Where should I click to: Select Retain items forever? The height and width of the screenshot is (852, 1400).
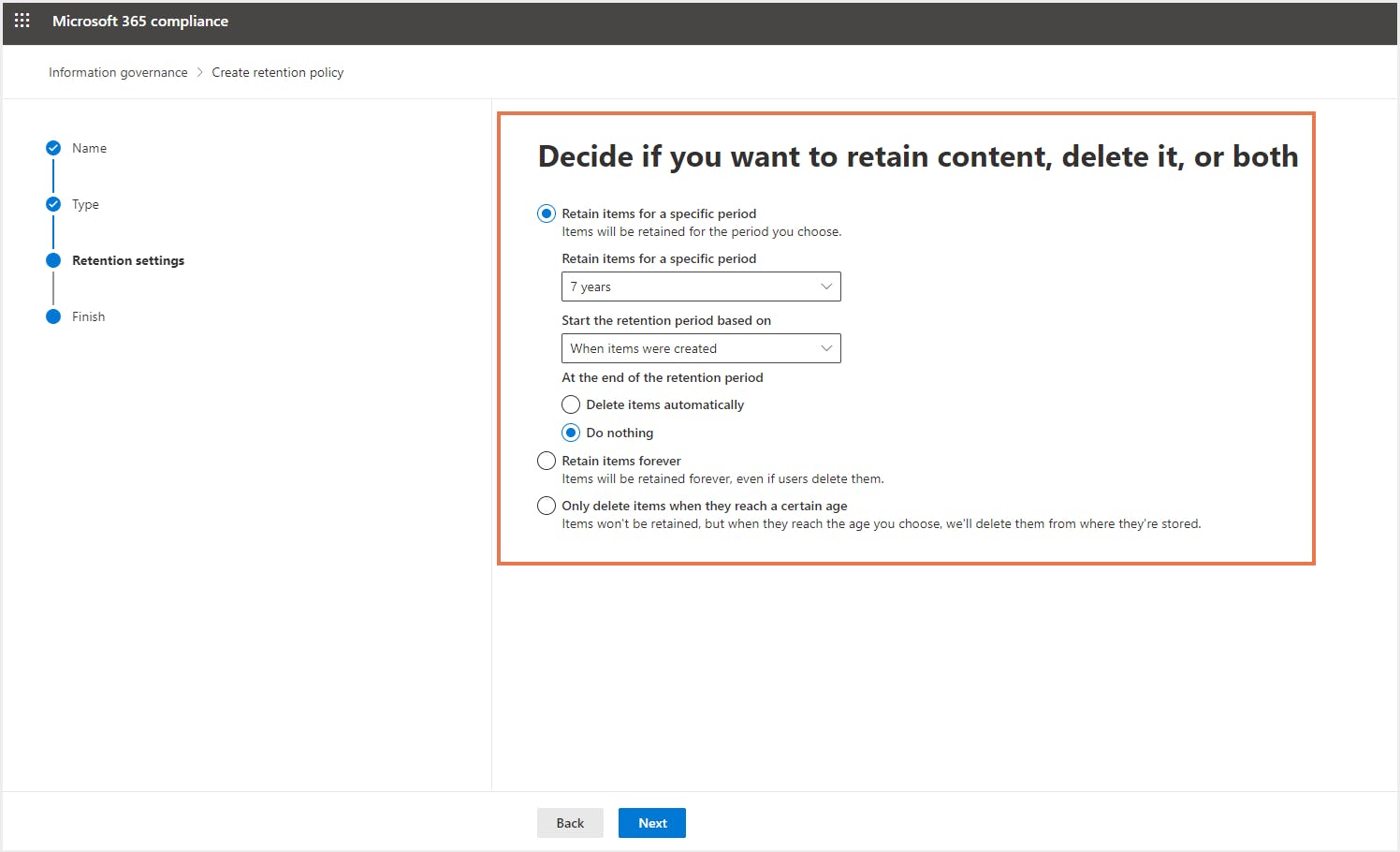click(547, 461)
